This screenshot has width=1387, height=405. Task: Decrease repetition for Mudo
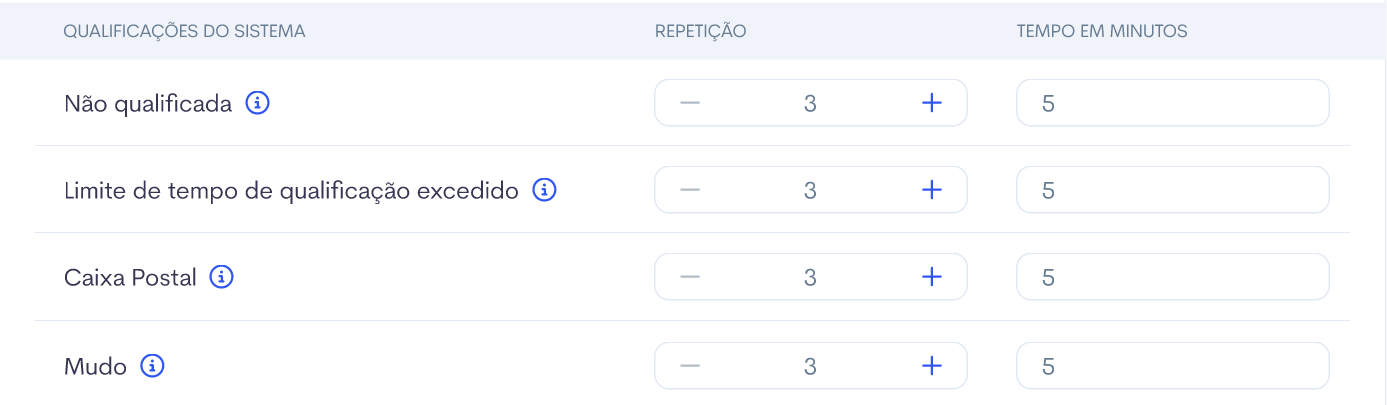click(x=690, y=366)
